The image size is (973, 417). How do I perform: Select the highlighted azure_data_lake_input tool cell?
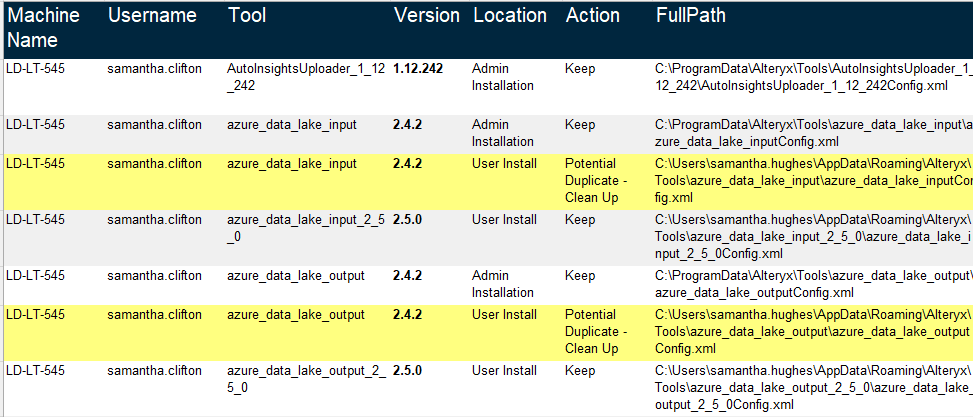point(292,164)
